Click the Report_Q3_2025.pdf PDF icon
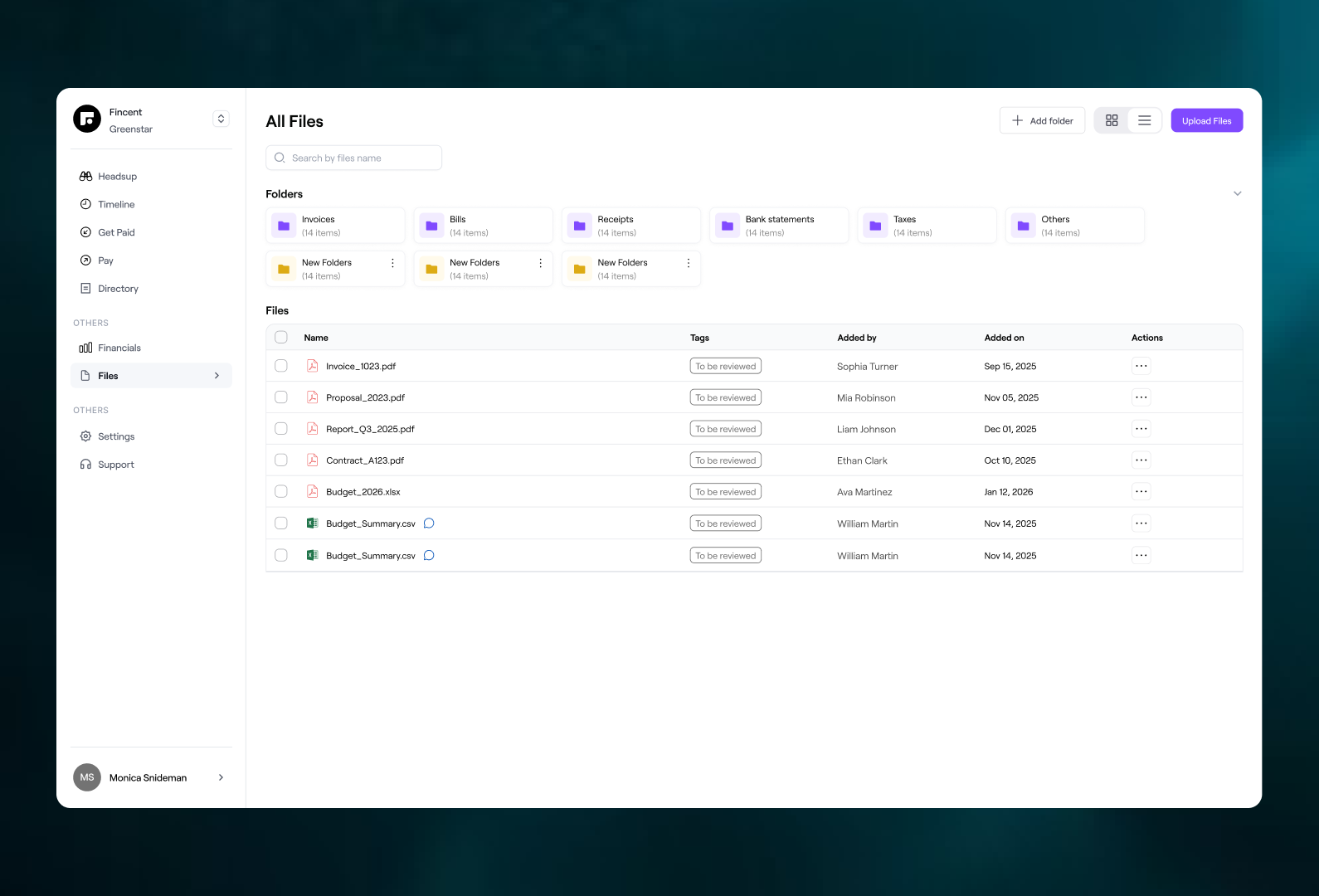1319x896 pixels. pyautogui.click(x=313, y=429)
